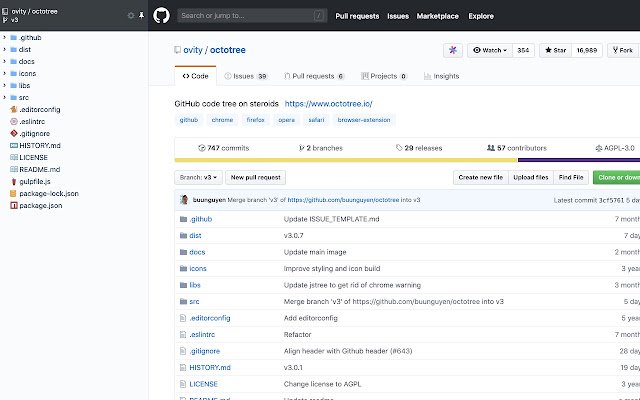Toggle the Octotree sidebar pin icon
The height and width of the screenshot is (400, 640).
click(141, 16)
